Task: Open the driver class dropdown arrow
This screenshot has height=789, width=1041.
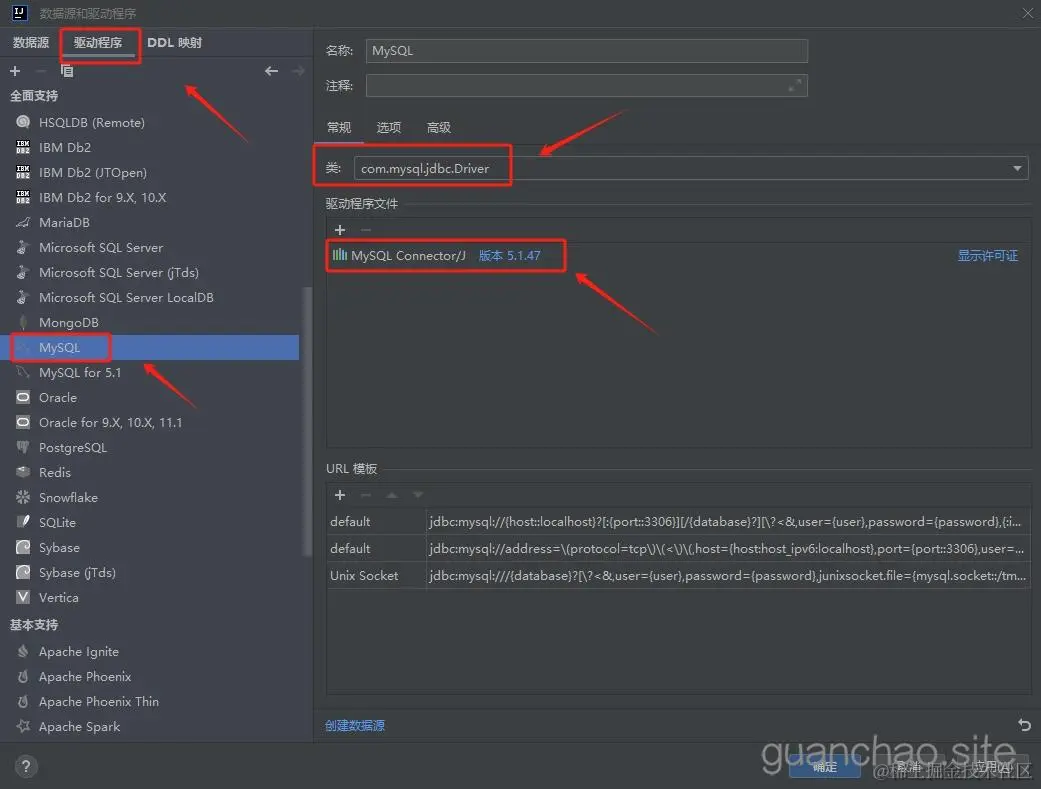Action: pyautogui.click(x=1017, y=169)
